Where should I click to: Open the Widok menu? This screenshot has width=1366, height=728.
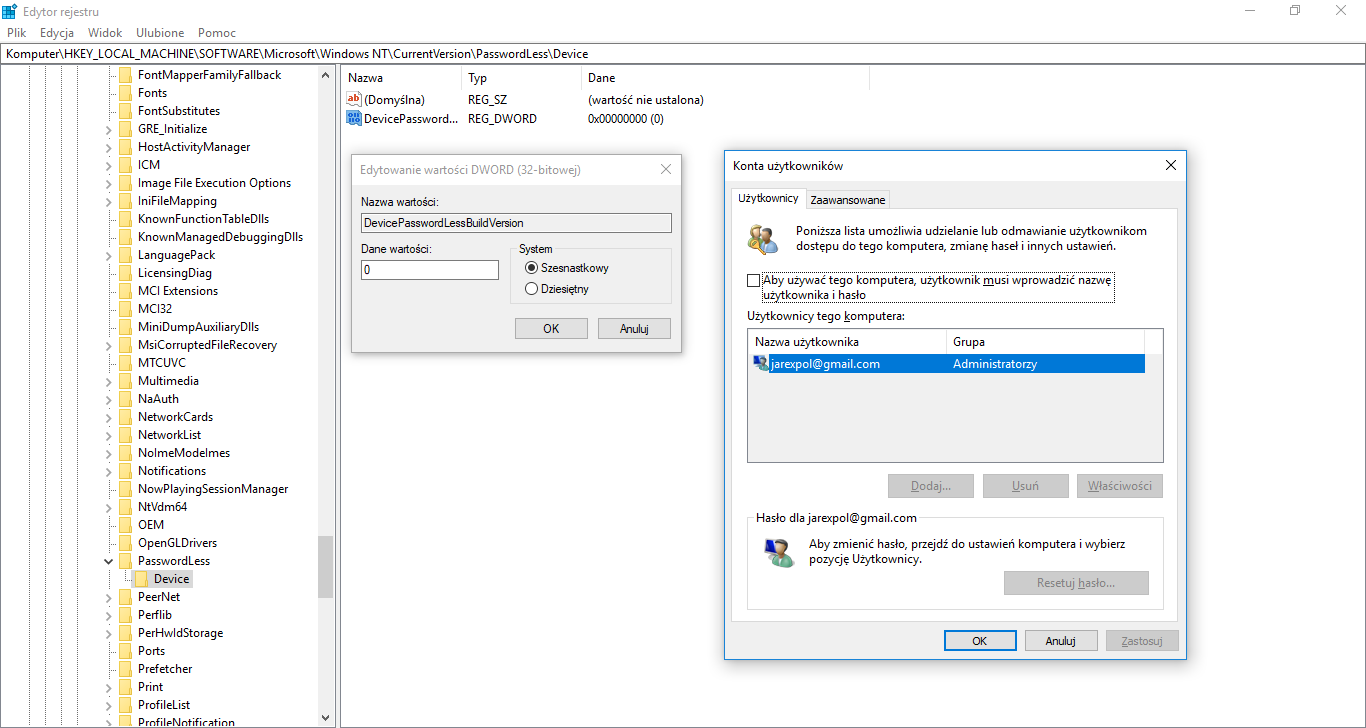point(105,33)
